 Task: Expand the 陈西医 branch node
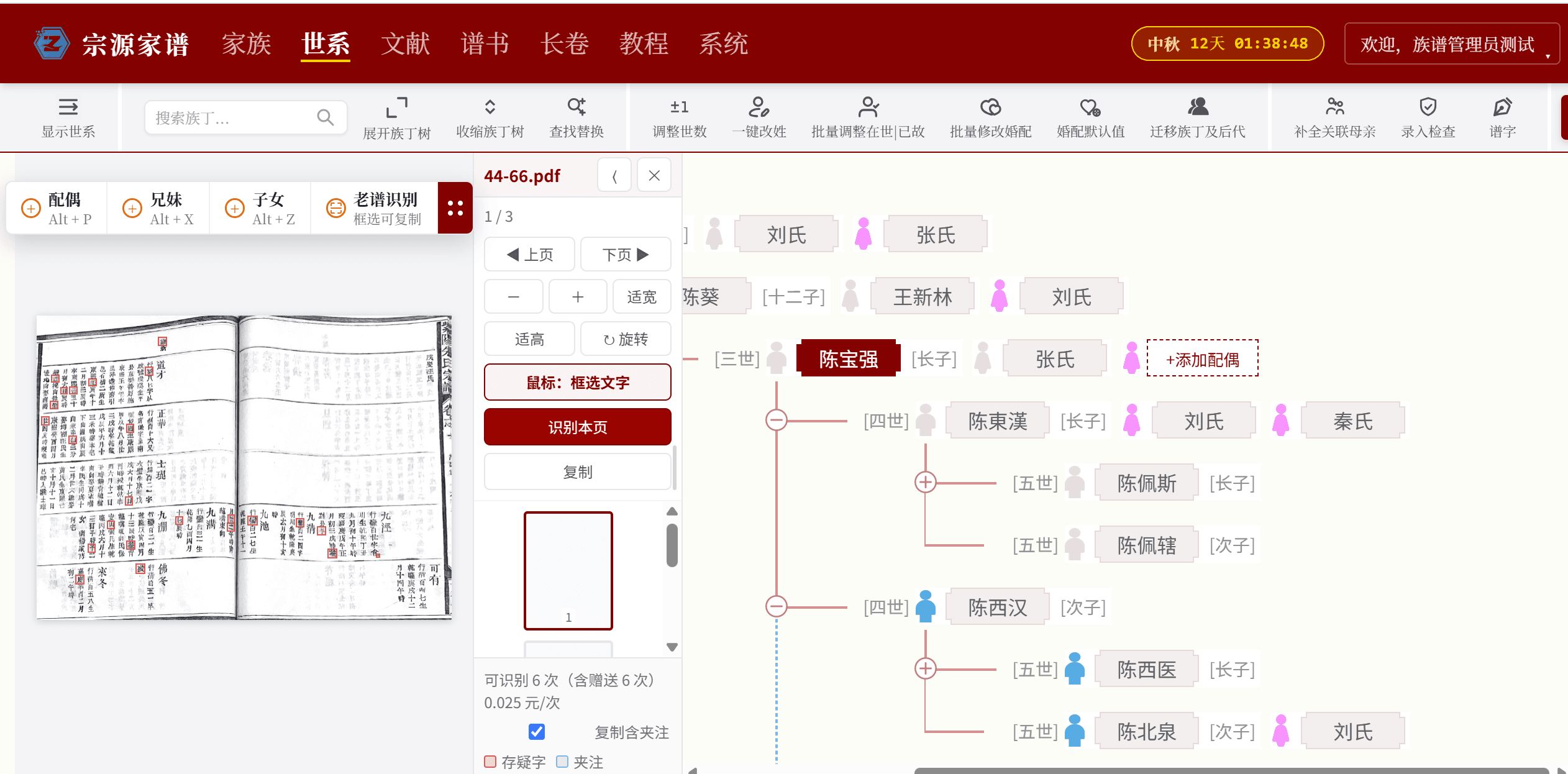pyautogui.click(x=926, y=668)
